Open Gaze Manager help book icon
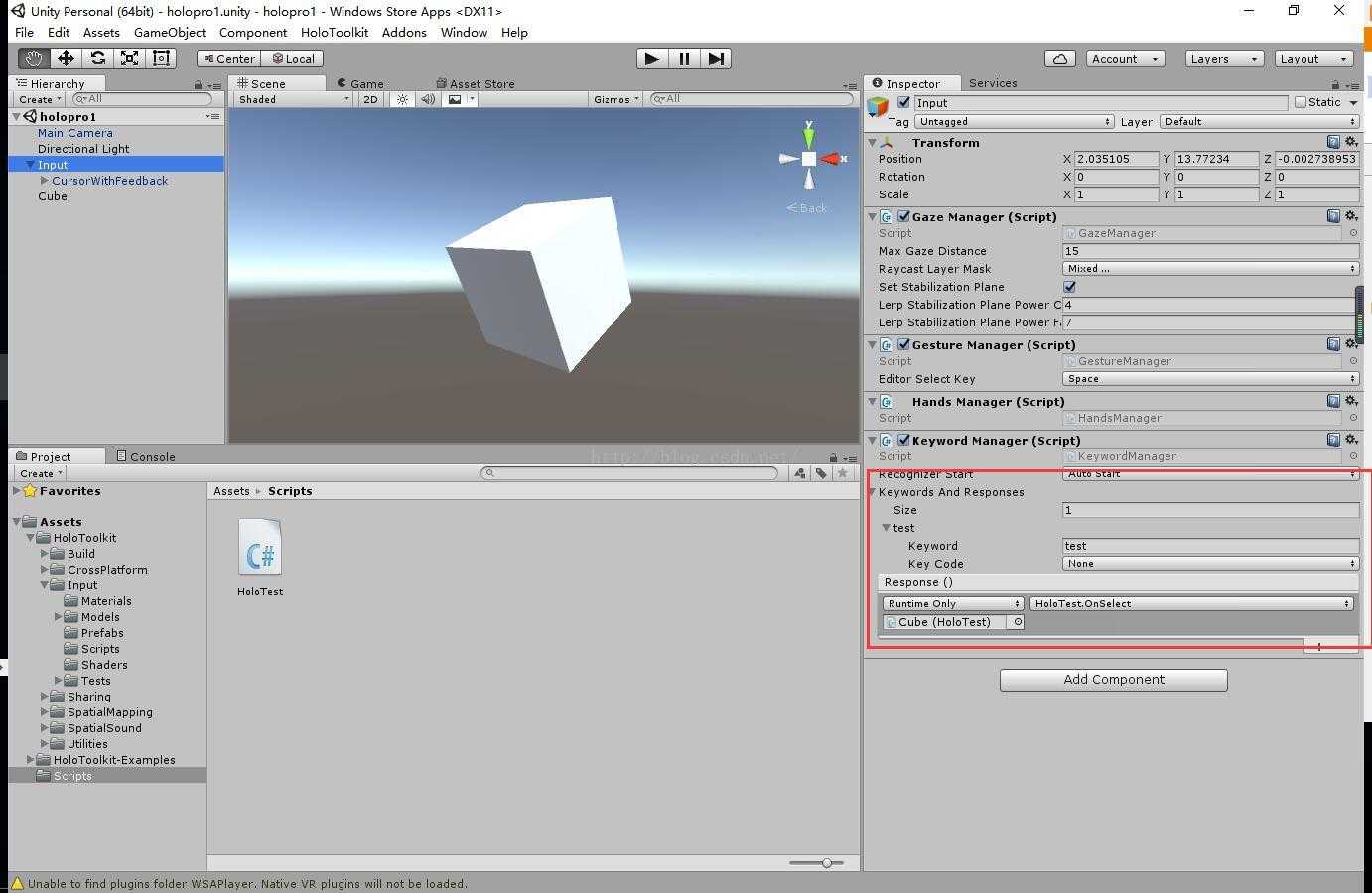 pyautogui.click(x=1333, y=216)
